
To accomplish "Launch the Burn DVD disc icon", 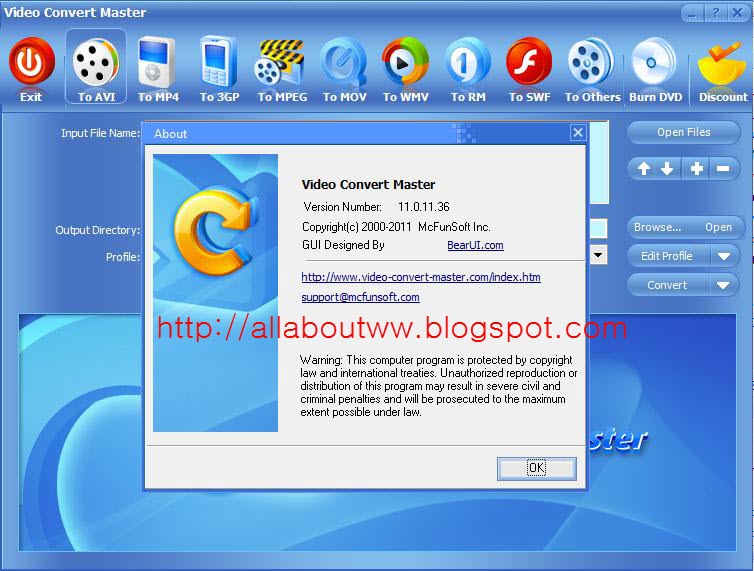I will (654, 63).
